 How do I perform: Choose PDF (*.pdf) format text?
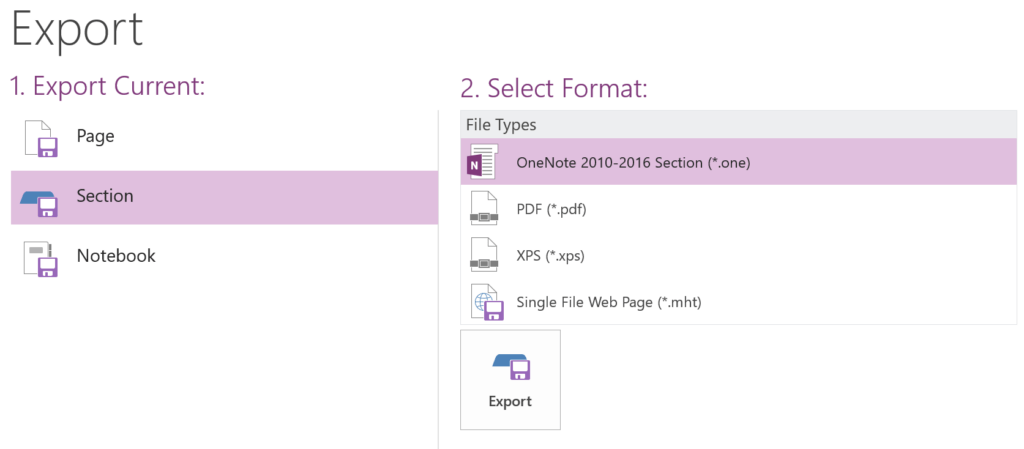click(551, 209)
